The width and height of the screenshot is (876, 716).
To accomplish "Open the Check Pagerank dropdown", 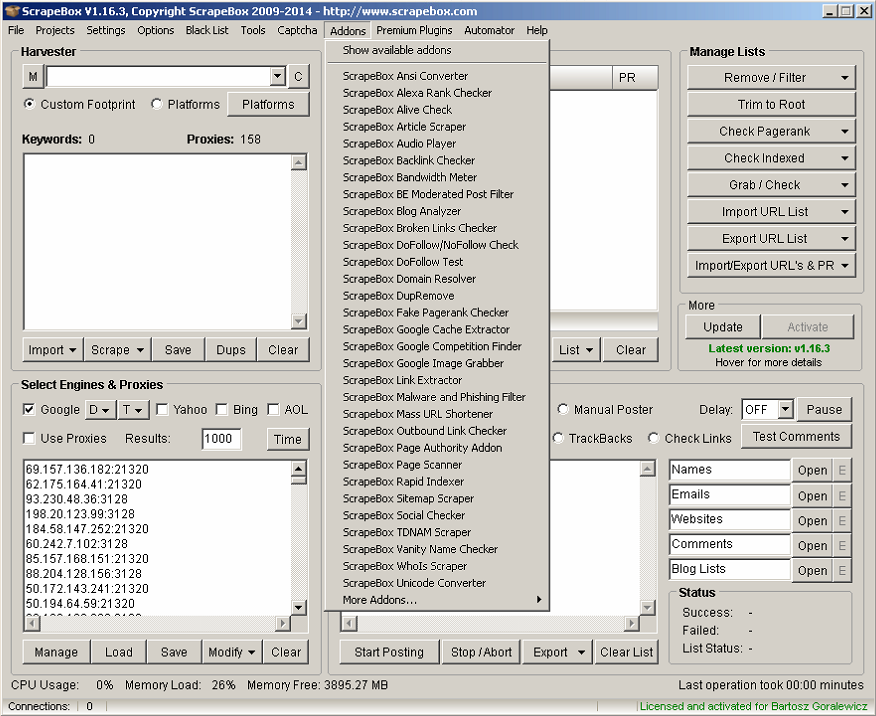I will click(772, 131).
